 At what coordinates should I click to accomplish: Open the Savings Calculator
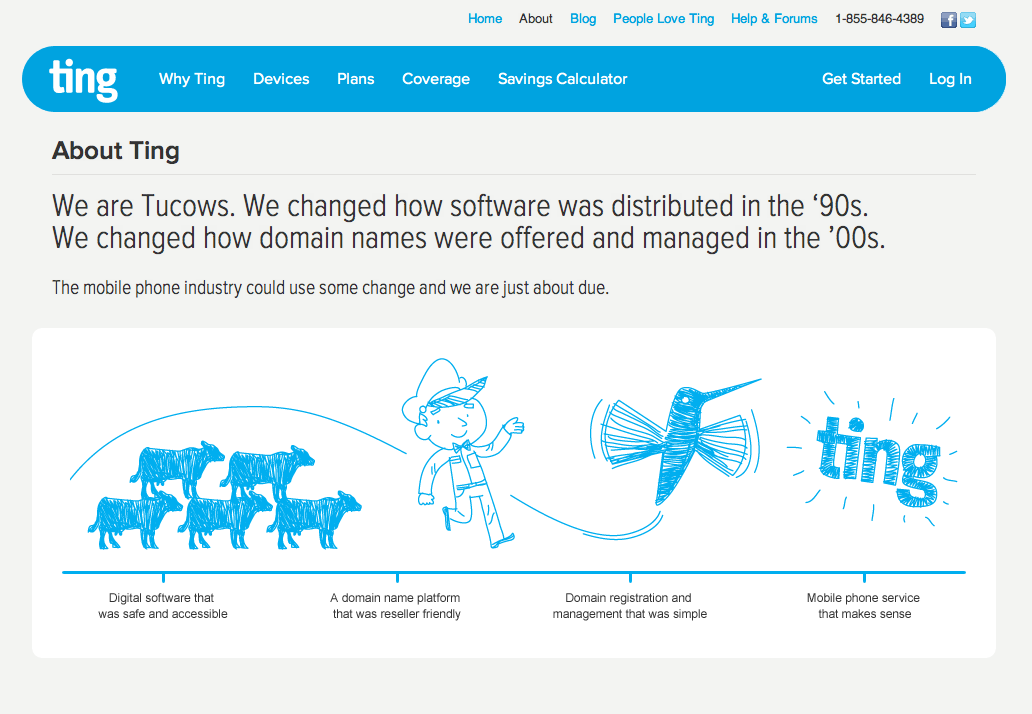[x=563, y=79]
